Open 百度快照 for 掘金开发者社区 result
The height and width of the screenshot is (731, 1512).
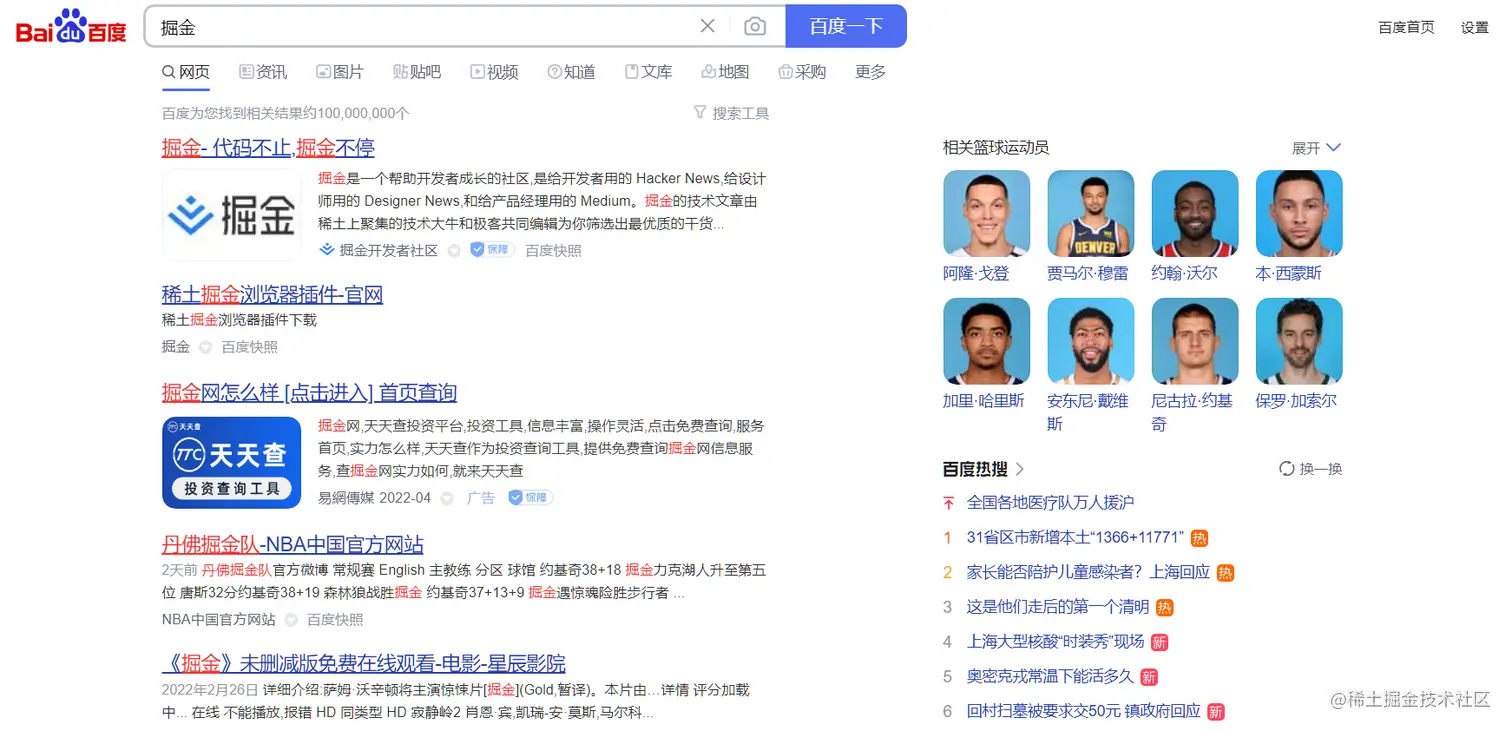(553, 250)
